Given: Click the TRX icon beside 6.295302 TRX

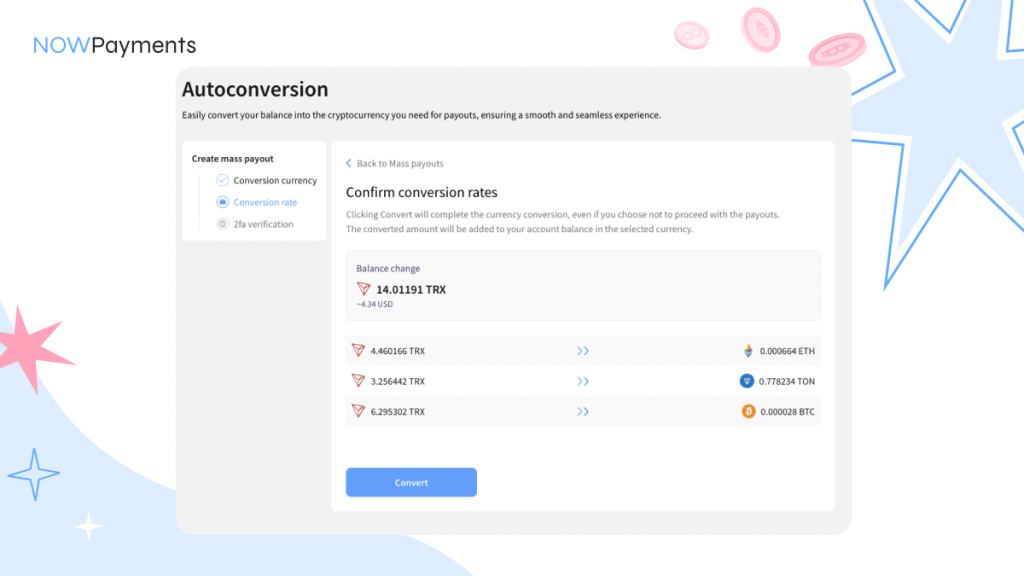Looking at the screenshot, I should click(x=358, y=411).
